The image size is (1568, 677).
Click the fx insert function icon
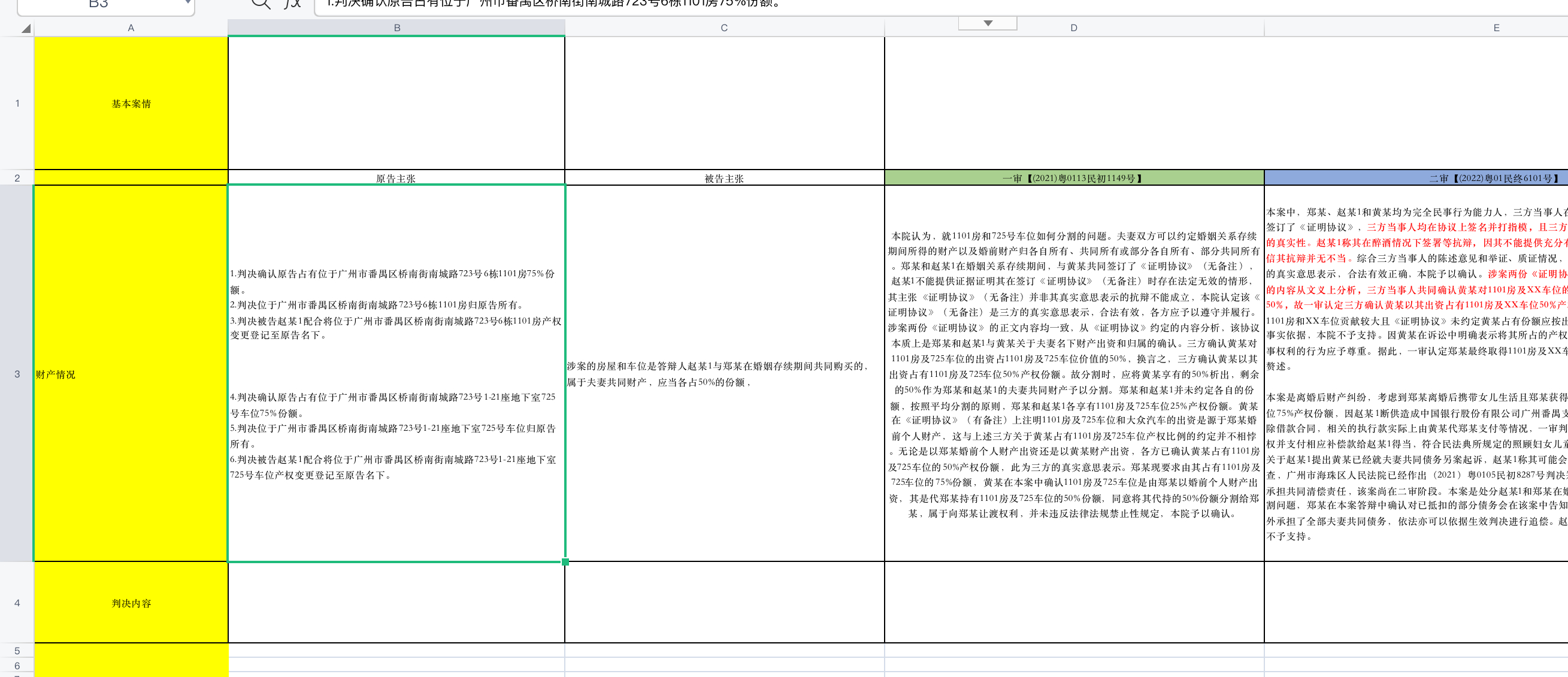290,4
